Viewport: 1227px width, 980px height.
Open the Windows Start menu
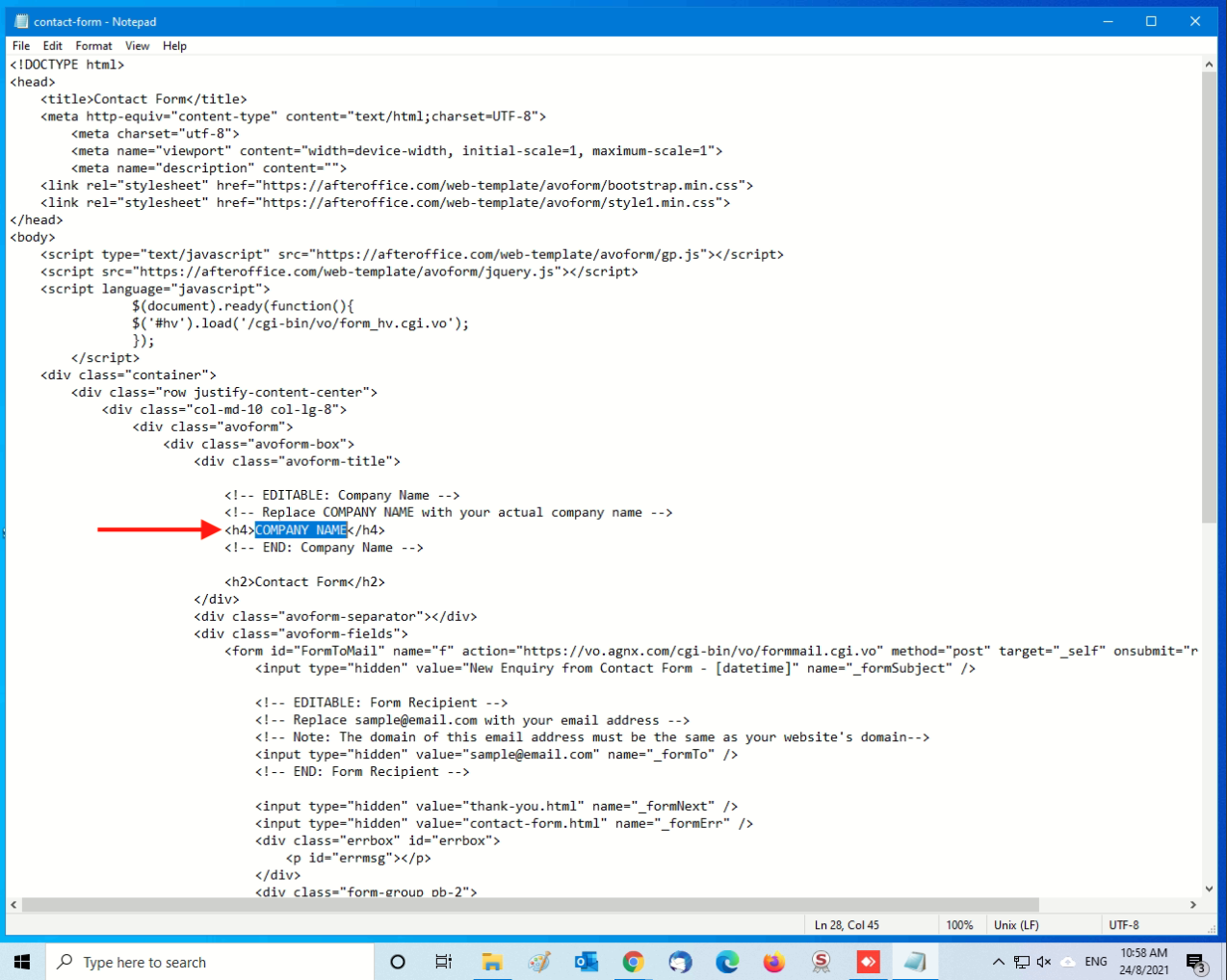pos(22,962)
